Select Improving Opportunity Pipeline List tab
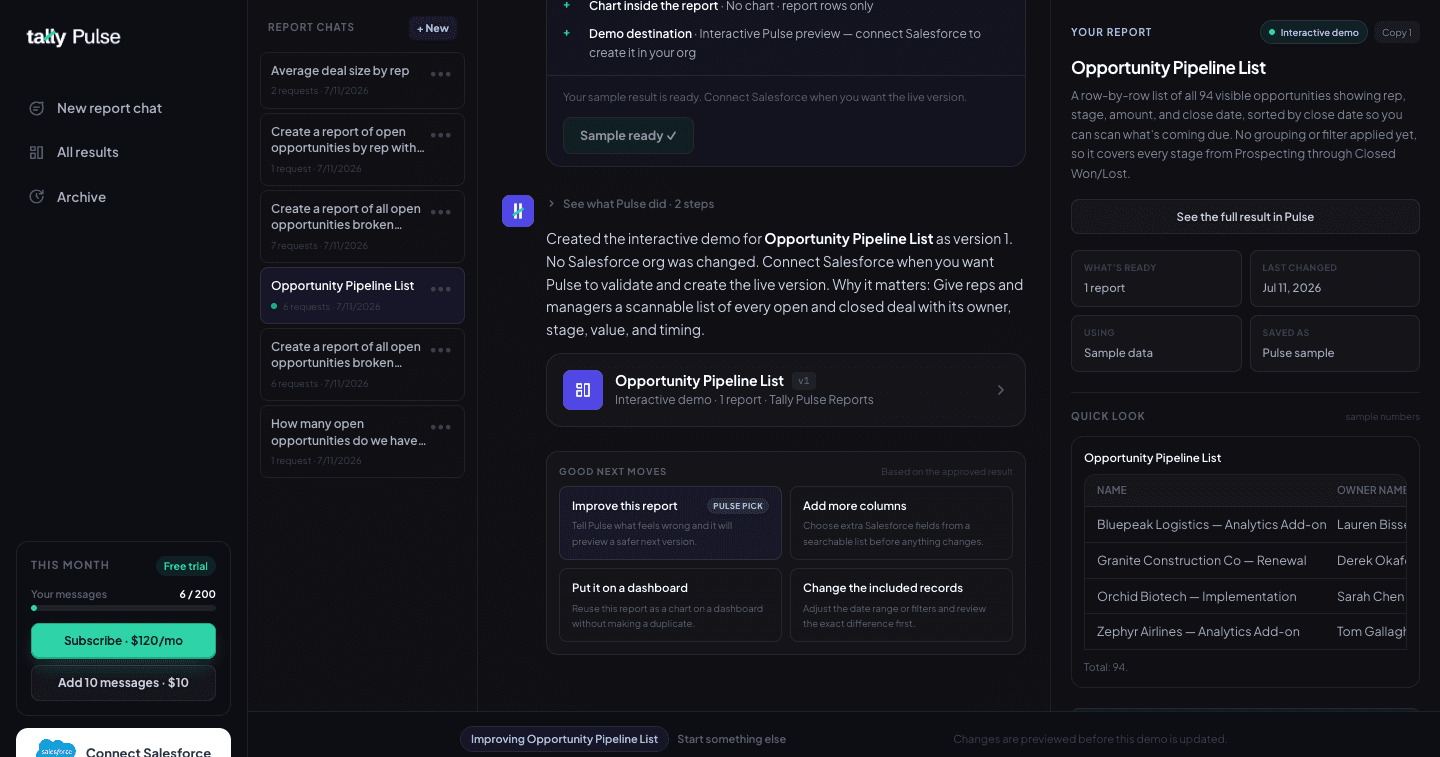Screen dimensions: 1440x757 (x=564, y=739)
